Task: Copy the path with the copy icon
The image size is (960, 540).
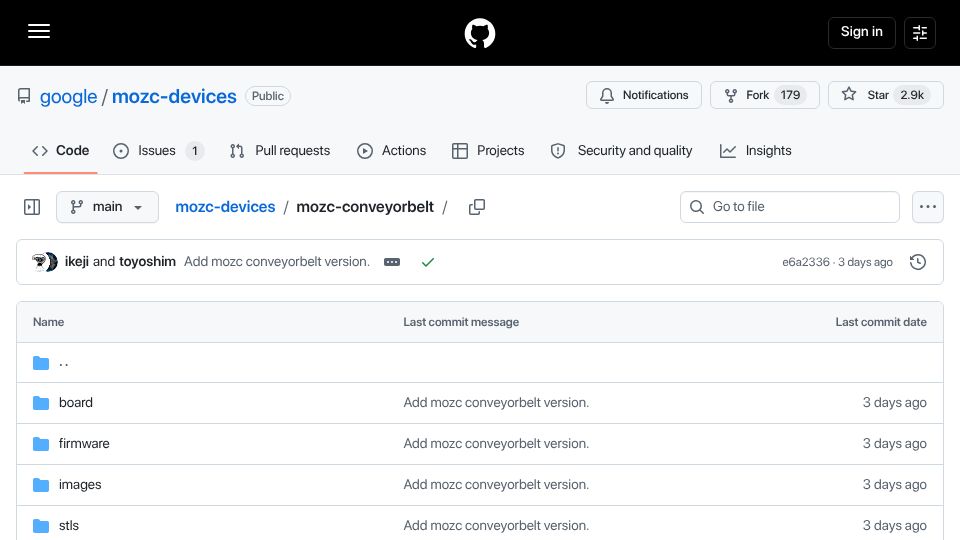Action: (476, 207)
